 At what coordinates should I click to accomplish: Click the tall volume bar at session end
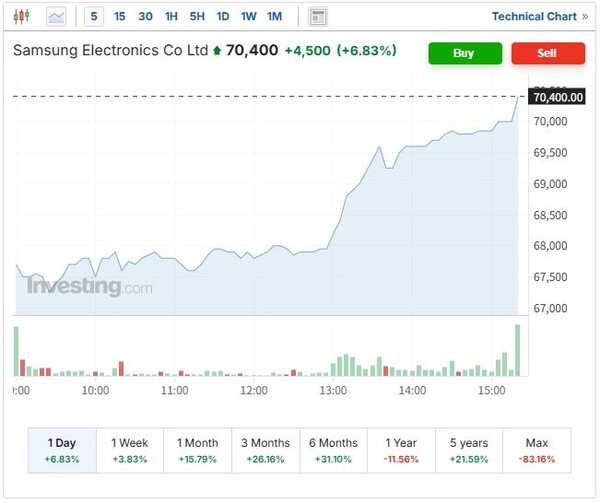pyautogui.click(x=517, y=350)
